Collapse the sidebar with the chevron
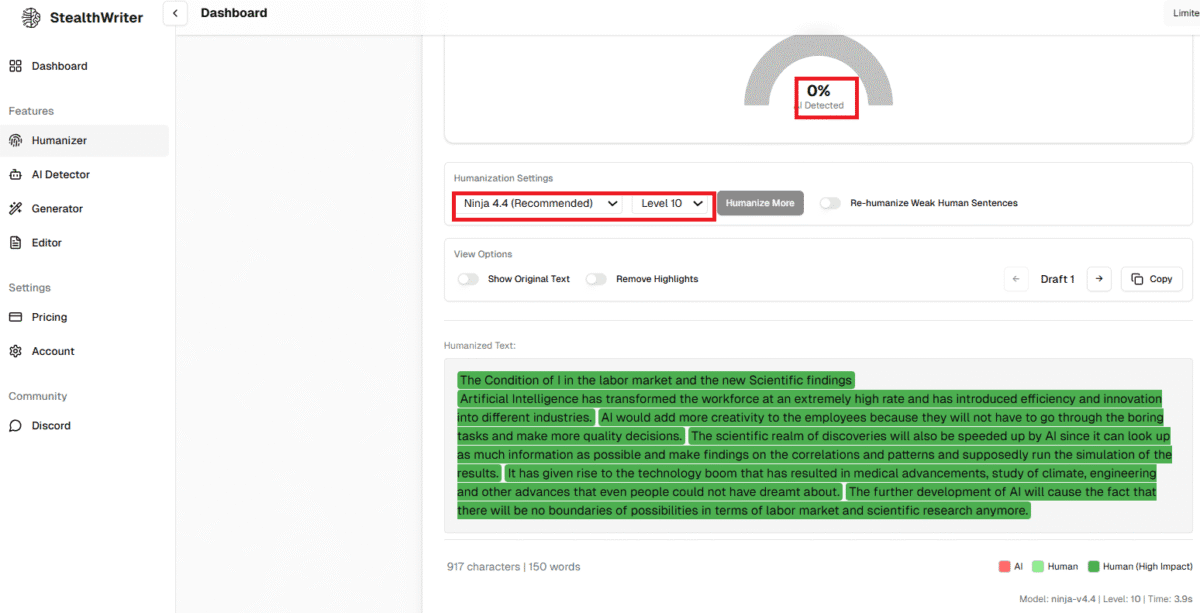Viewport: 1200px width, 613px height. coord(175,13)
